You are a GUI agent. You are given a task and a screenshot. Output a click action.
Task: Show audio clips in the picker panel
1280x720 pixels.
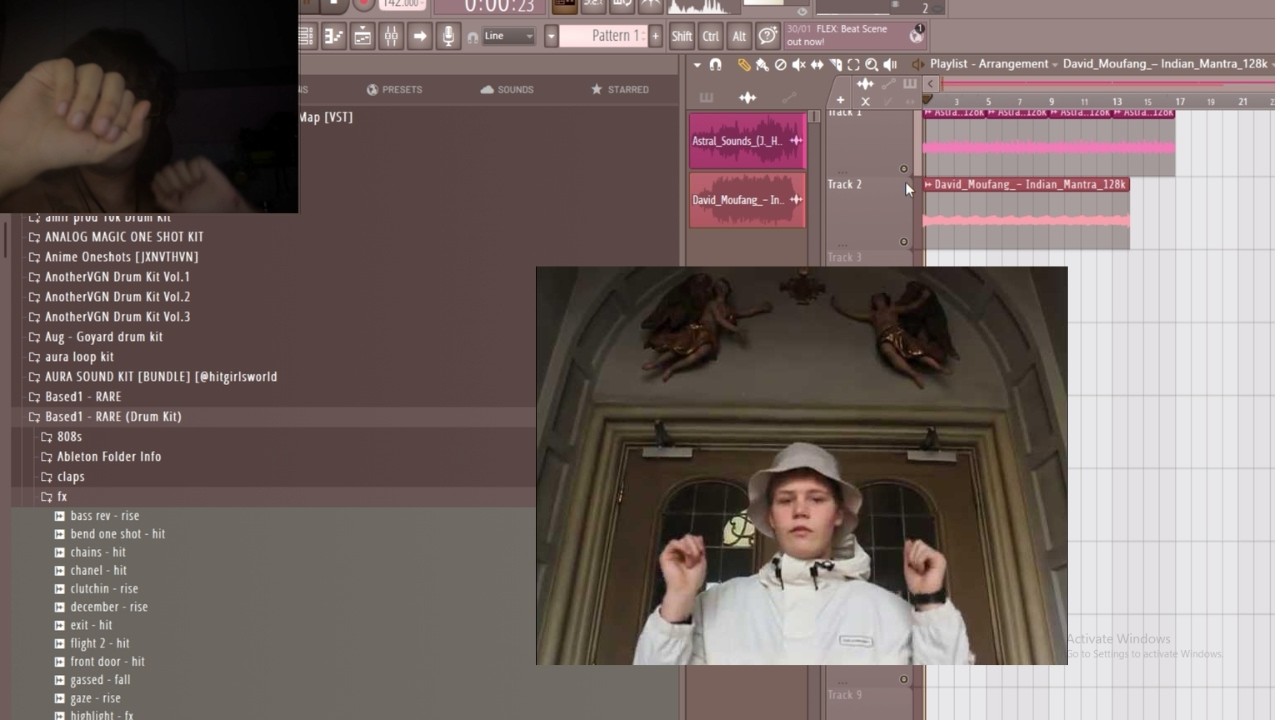[747, 98]
